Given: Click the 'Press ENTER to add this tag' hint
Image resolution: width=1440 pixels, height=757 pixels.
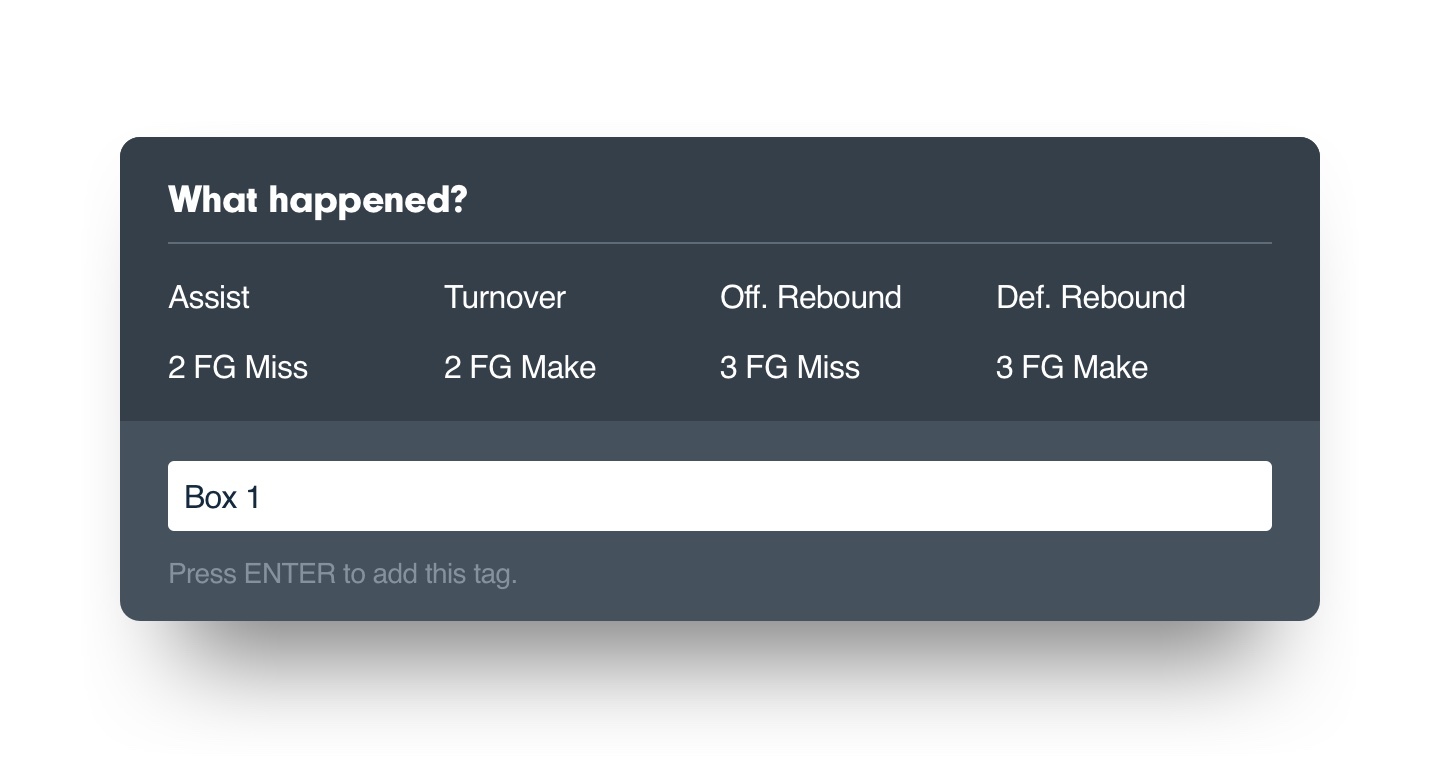Looking at the screenshot, I should pos(342,574).
